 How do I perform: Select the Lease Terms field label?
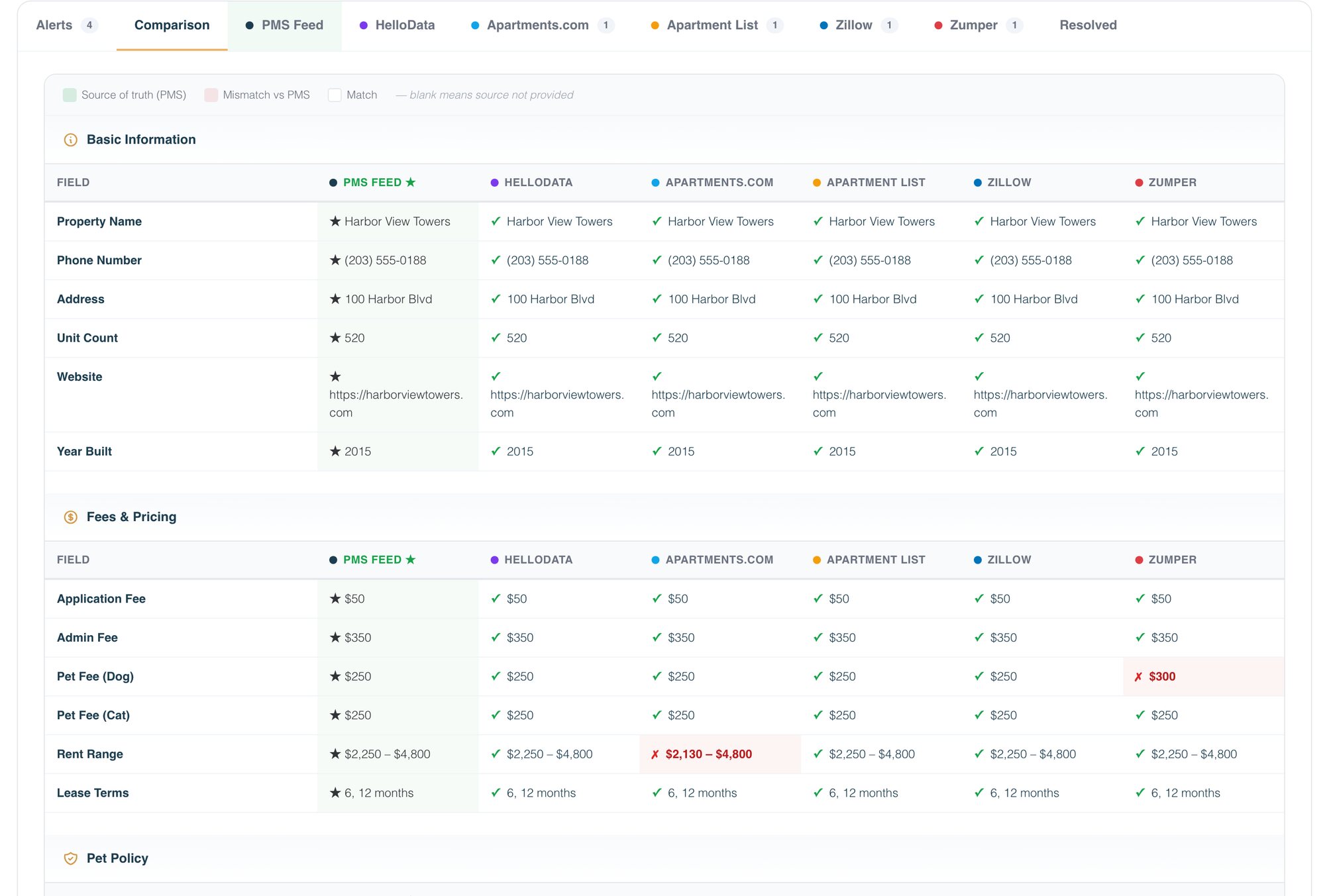(x=93, y=793)
